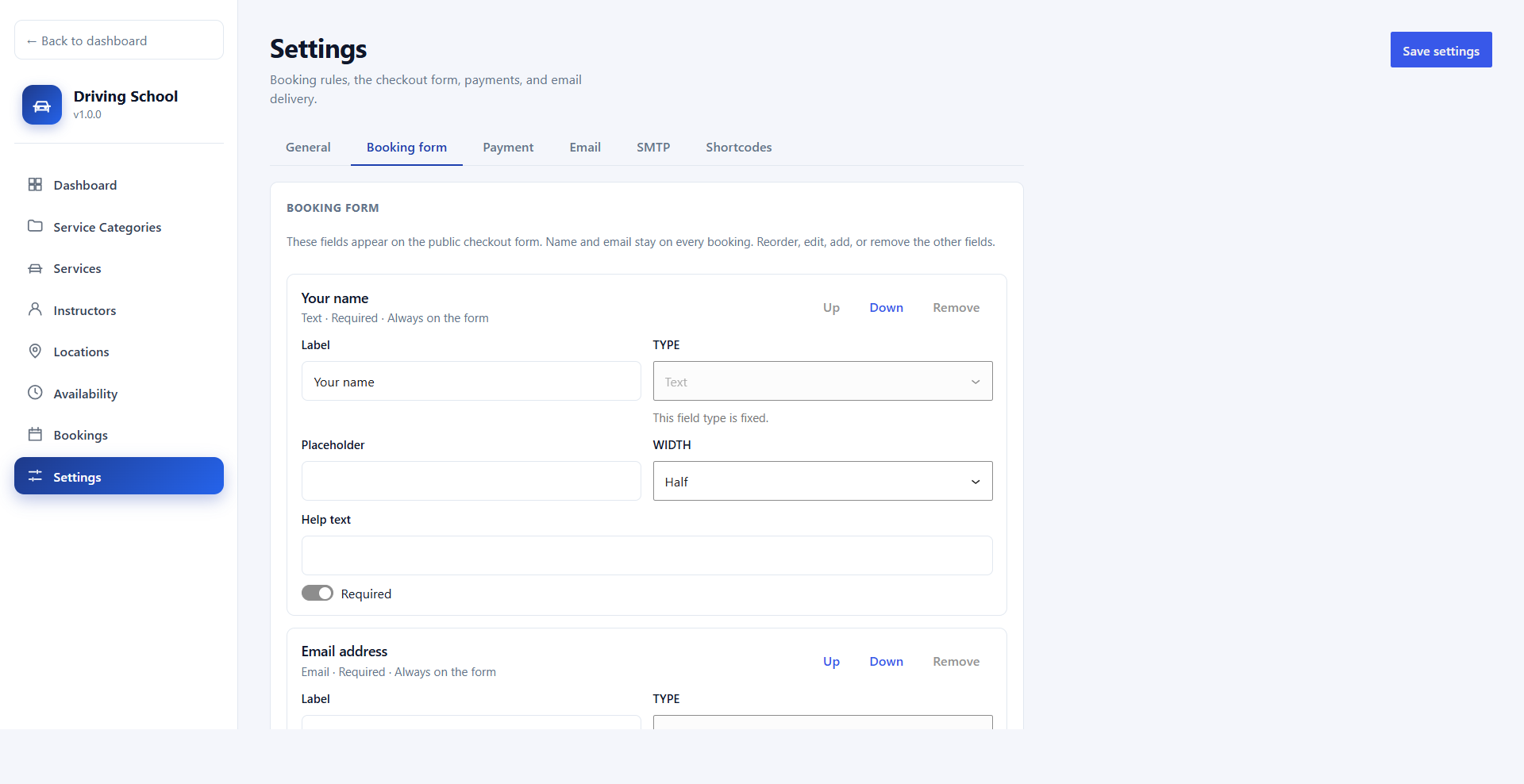Move Email address field Down
Image resolution: width=1524 pixels, height=784 pixels.
(x=886, y=662)
